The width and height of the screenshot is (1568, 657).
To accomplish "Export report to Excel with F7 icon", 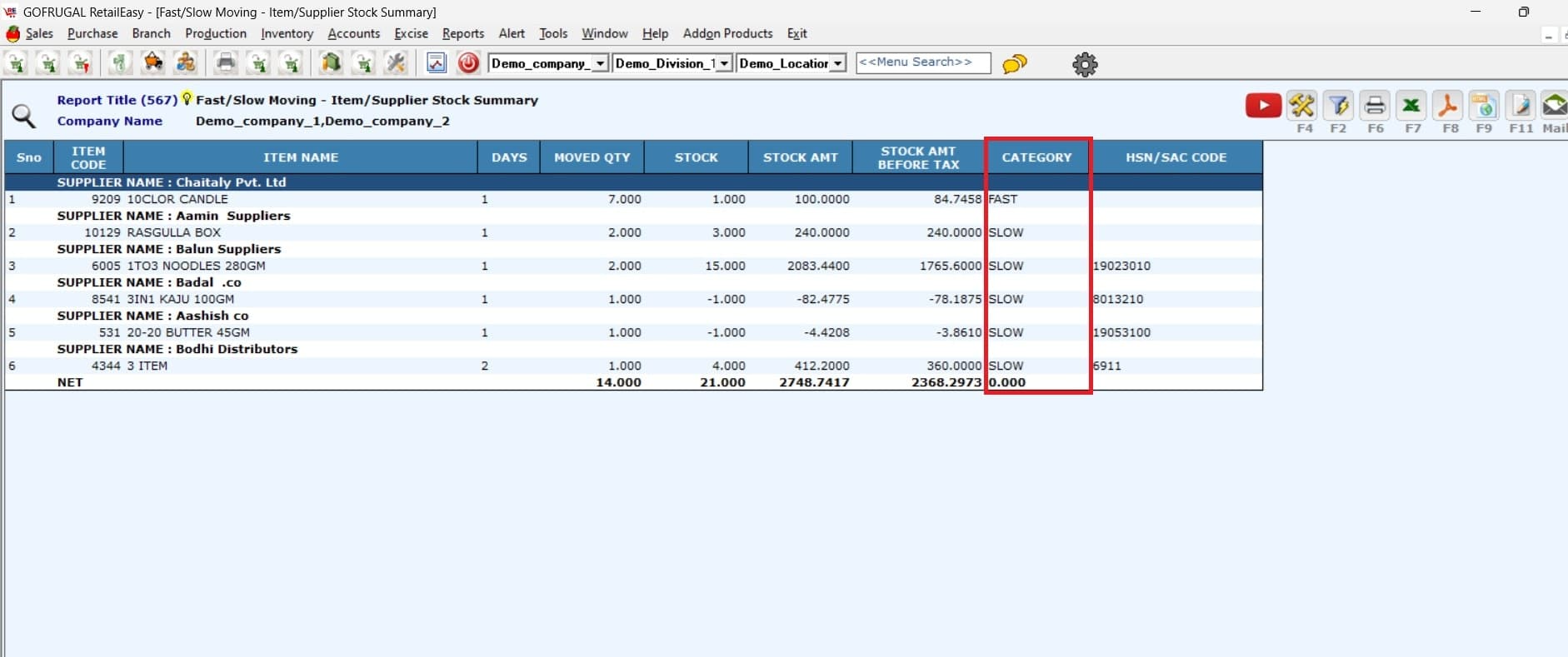I will point(1411,106).
